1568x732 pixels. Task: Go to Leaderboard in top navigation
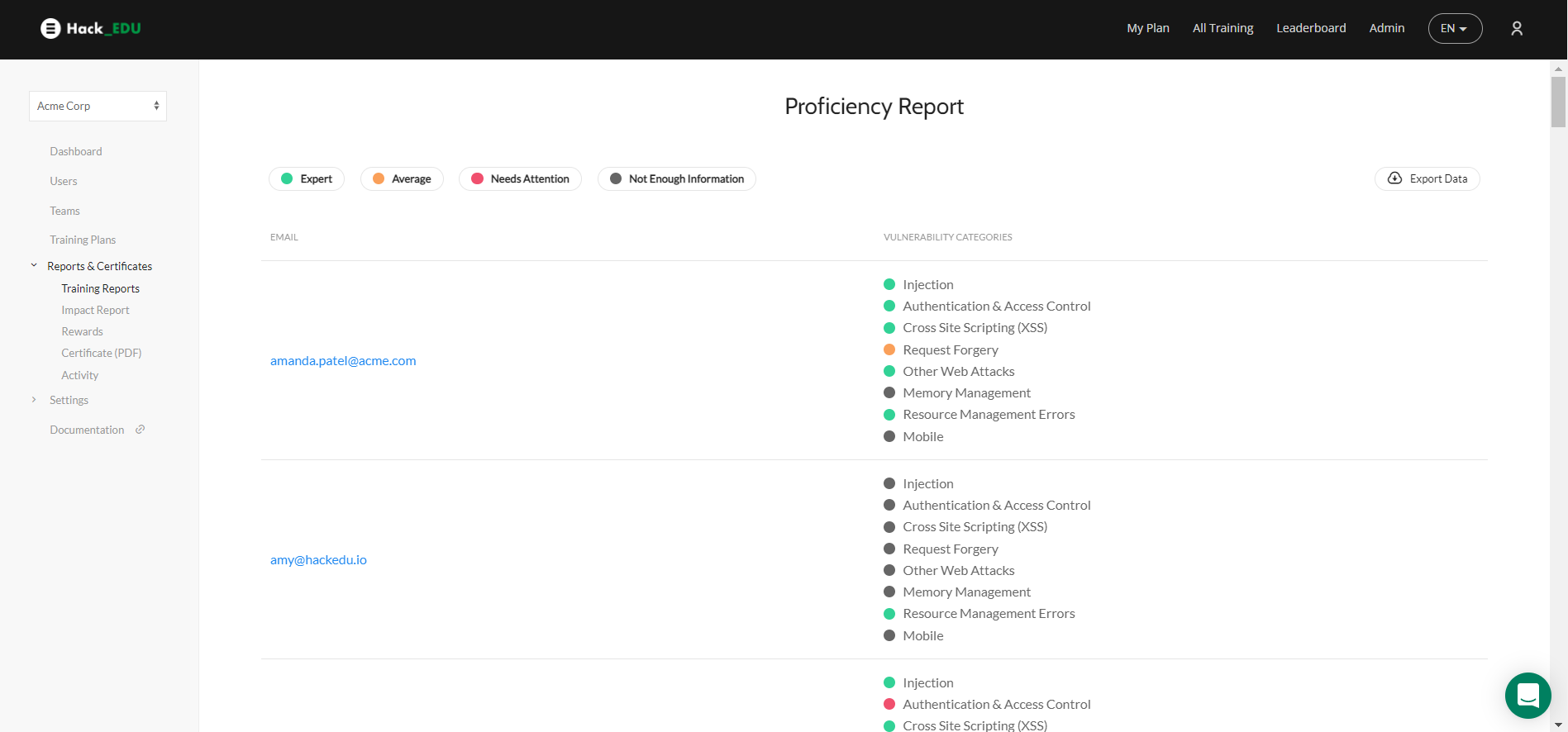pos(1311,28)
